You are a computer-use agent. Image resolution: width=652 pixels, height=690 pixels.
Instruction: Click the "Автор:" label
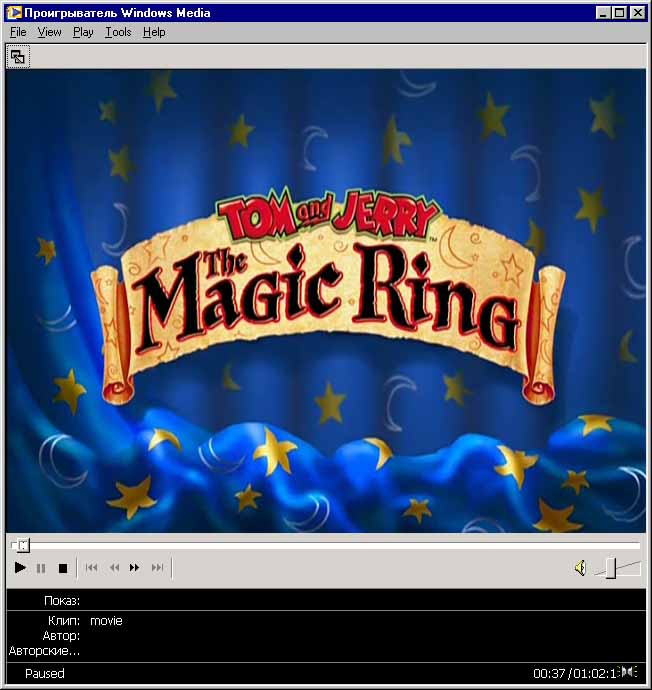pyautogui.click(x=61, y=635)
